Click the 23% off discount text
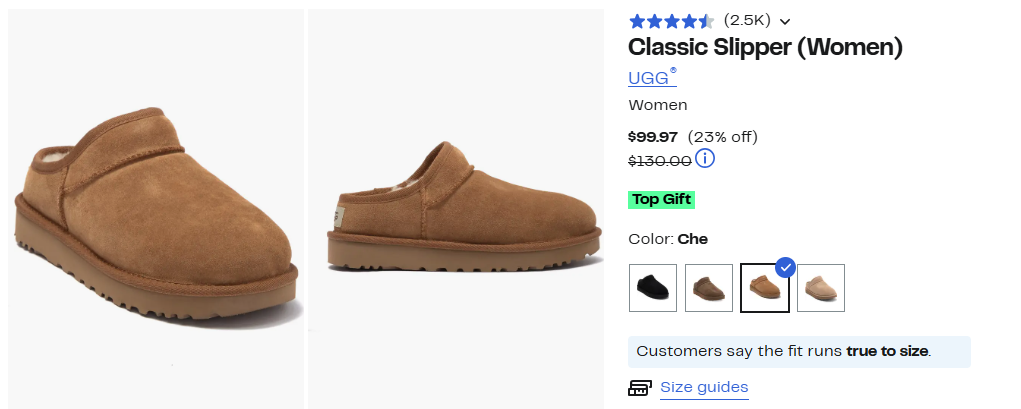Viewport: 1021px width, 409px height. coord(723,137)
